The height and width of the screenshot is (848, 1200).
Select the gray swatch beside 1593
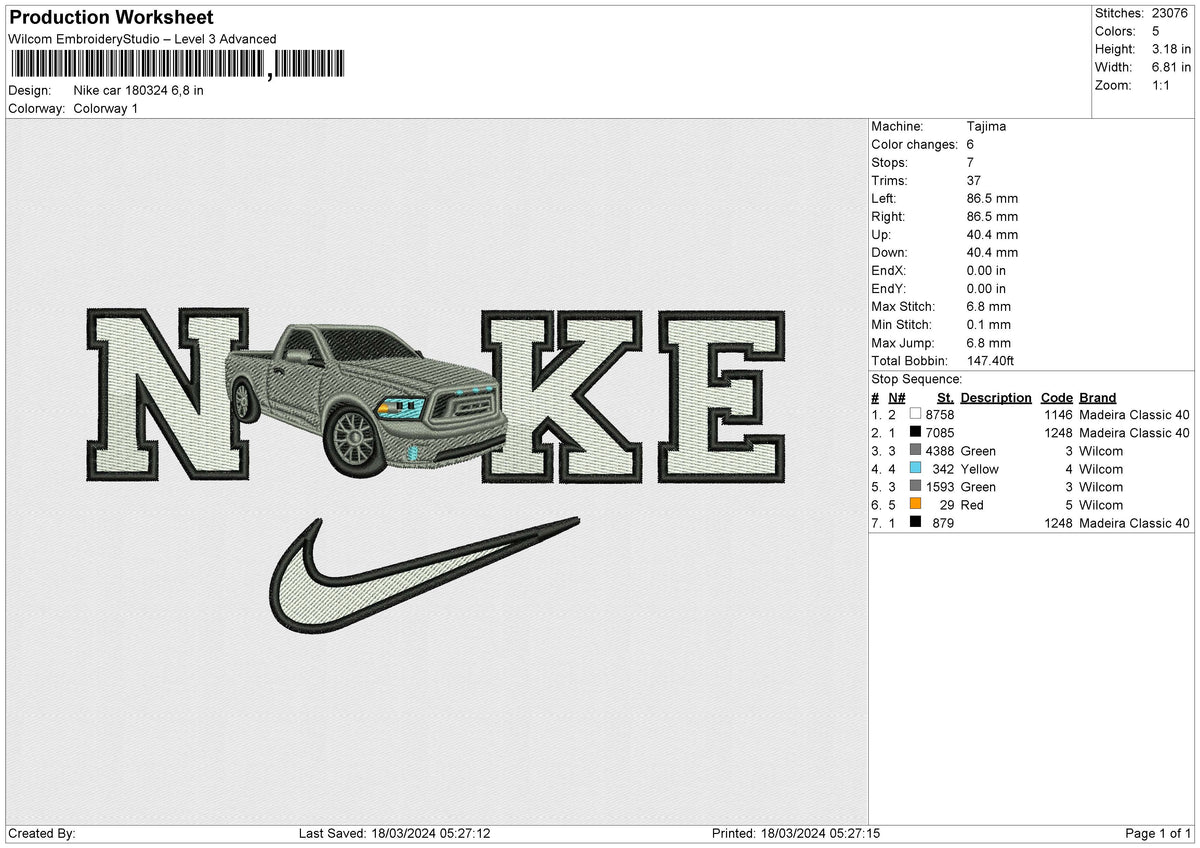pyautogui.click(x=915, y=487)
